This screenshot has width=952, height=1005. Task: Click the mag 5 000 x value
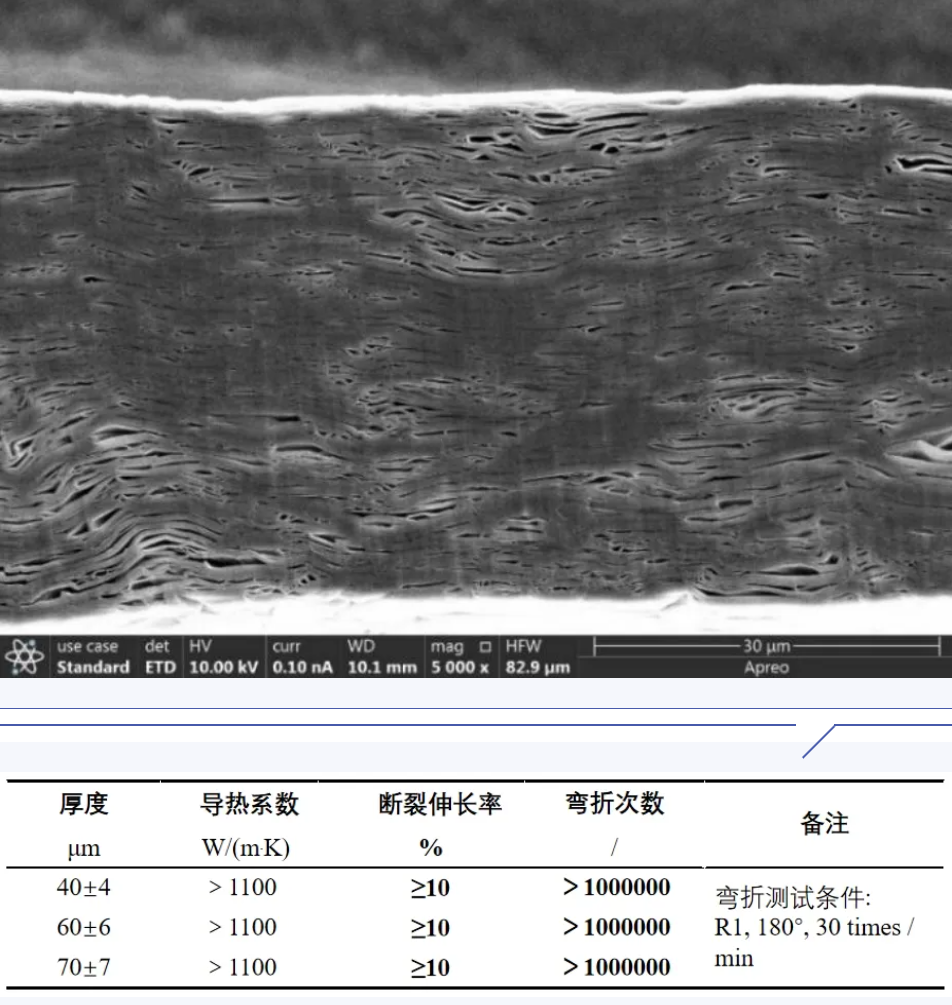459,667
